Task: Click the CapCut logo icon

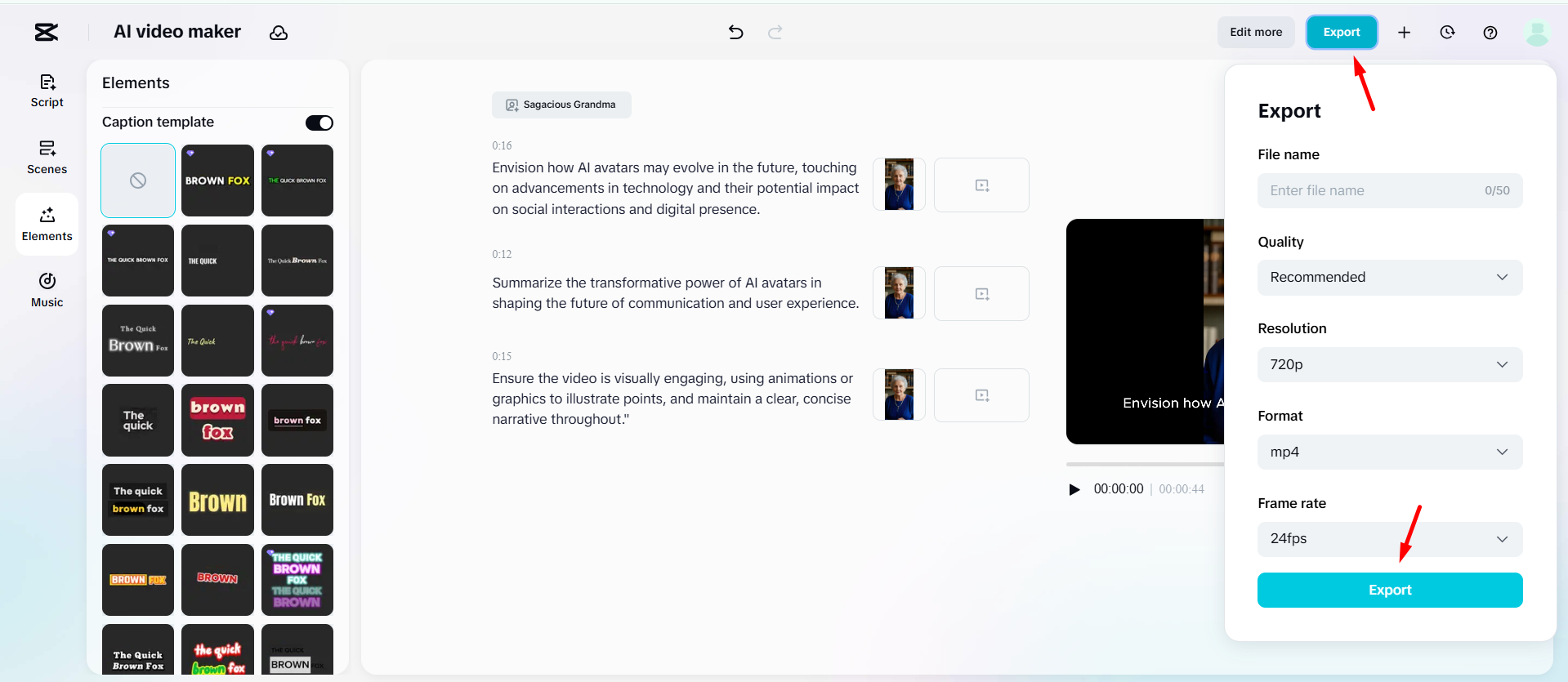Action: (47, 32)
